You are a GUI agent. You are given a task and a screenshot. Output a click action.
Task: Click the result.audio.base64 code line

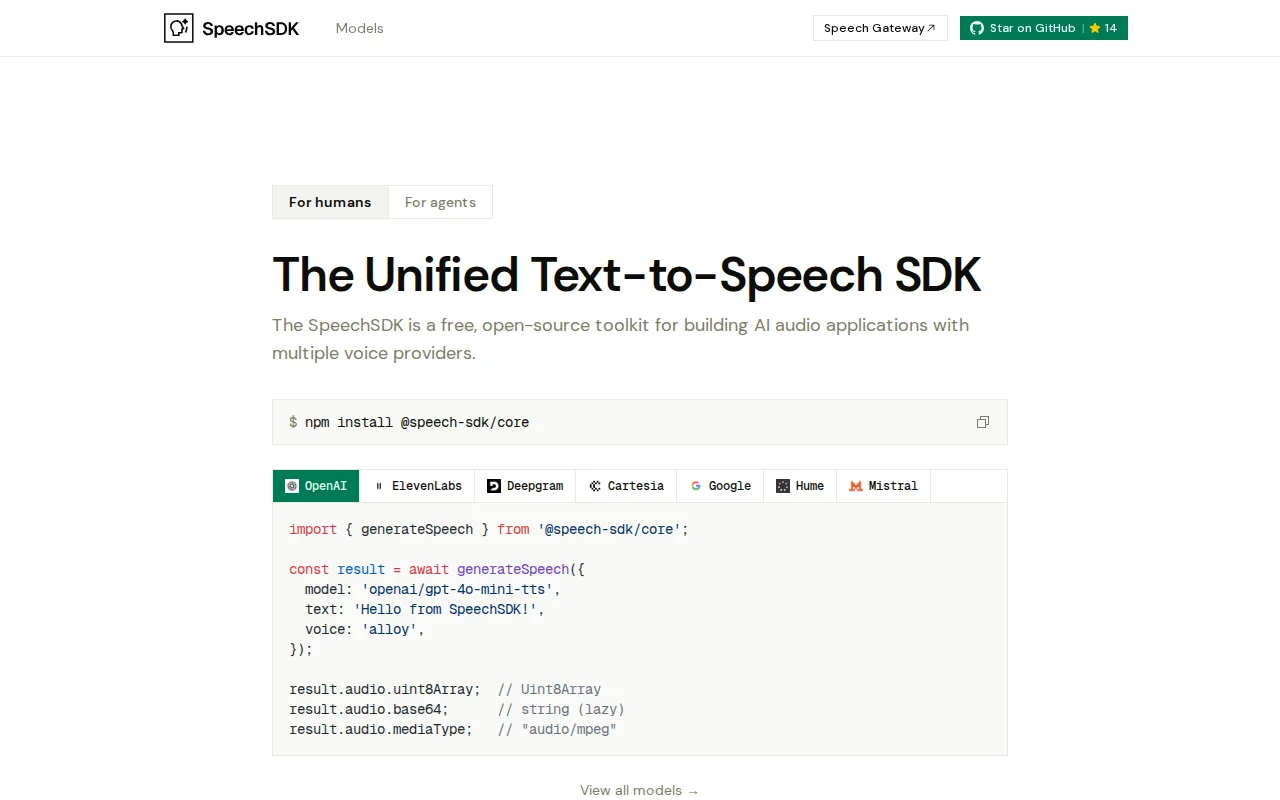pos(457,709)
